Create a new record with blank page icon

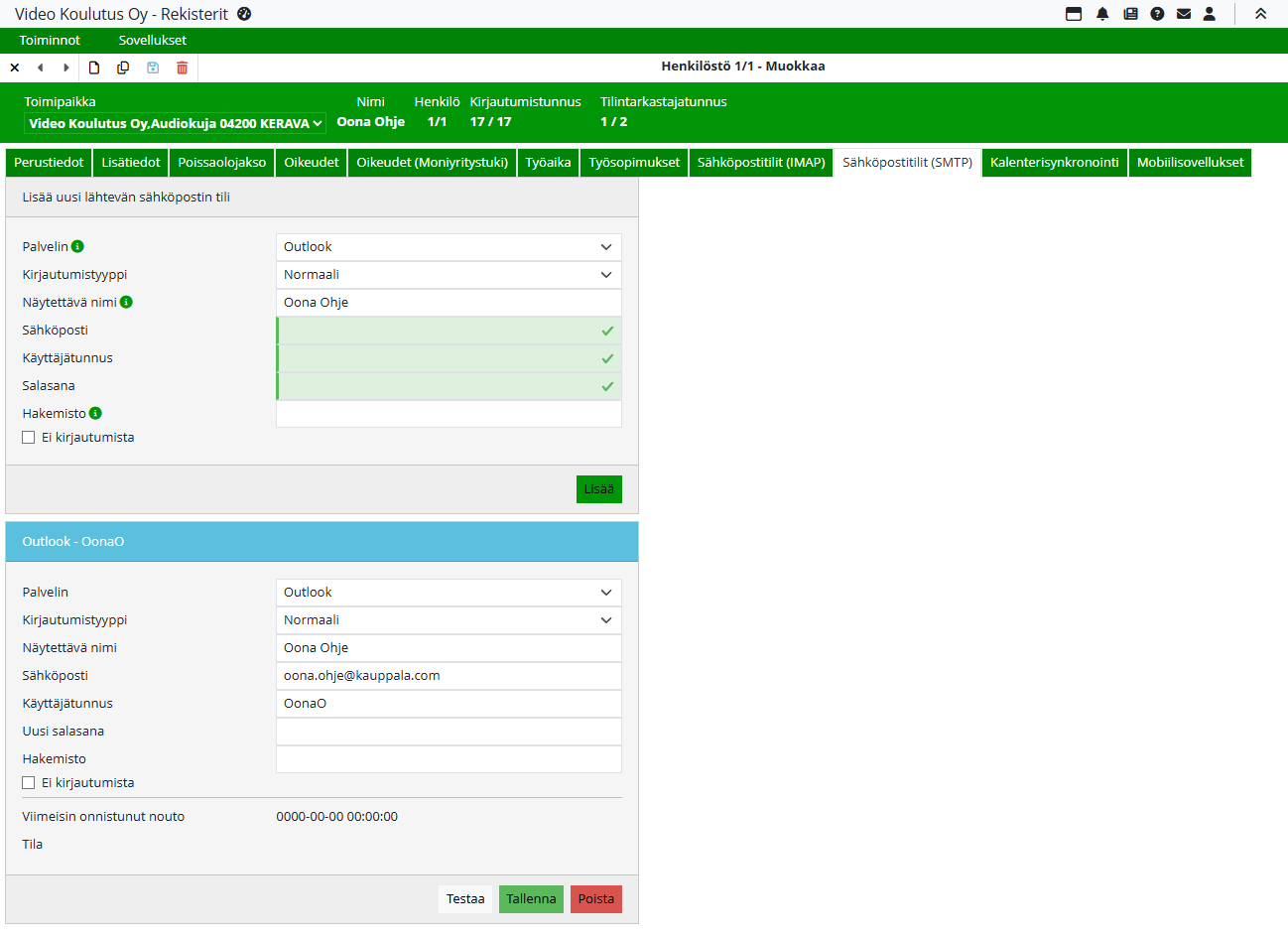point(94,67)
